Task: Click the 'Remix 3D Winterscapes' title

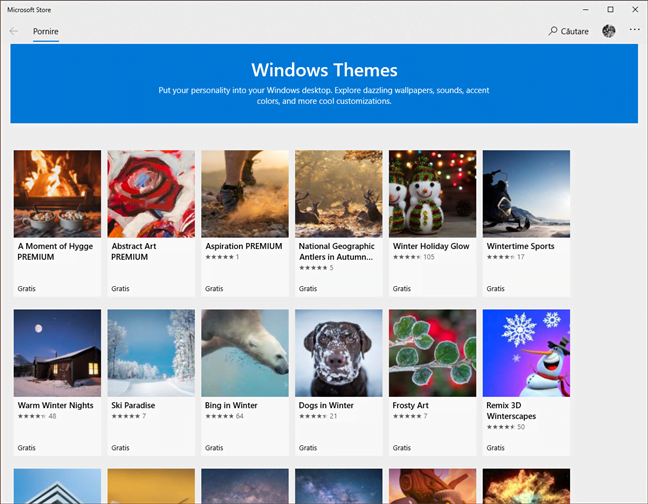Action: pos(511,411)
